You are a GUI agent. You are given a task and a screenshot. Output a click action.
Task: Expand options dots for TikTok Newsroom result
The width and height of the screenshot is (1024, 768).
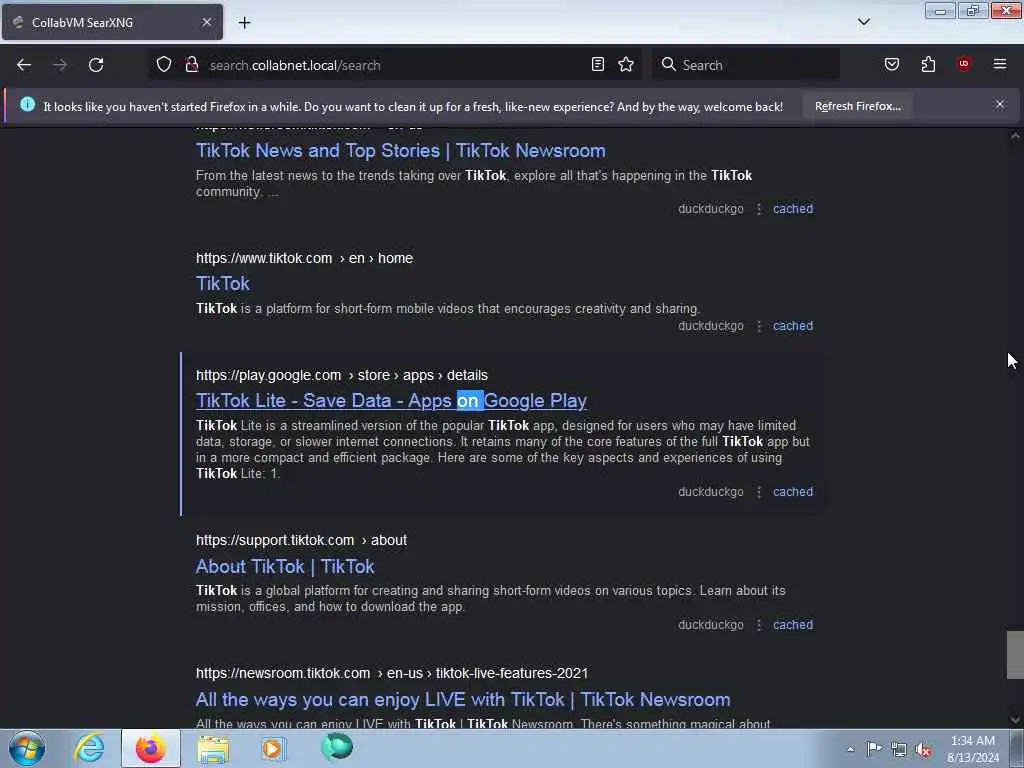[x=758, y=209]
